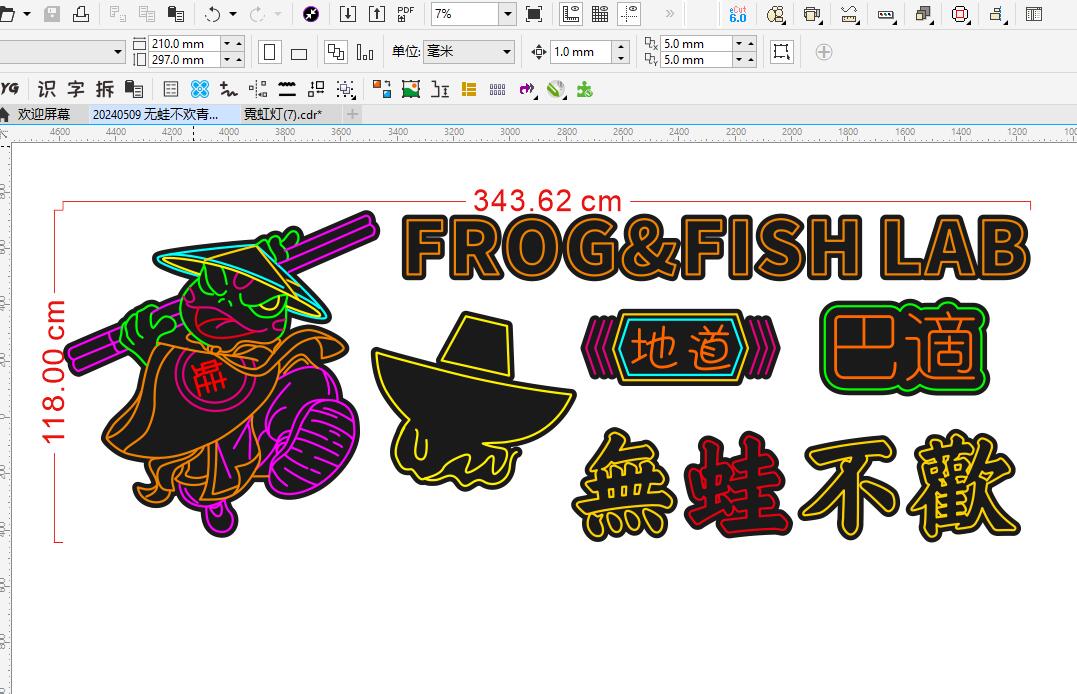Edit the duplicate Y offset 5.0 mm field
The image size is (1077, 694).
point(696,60)
